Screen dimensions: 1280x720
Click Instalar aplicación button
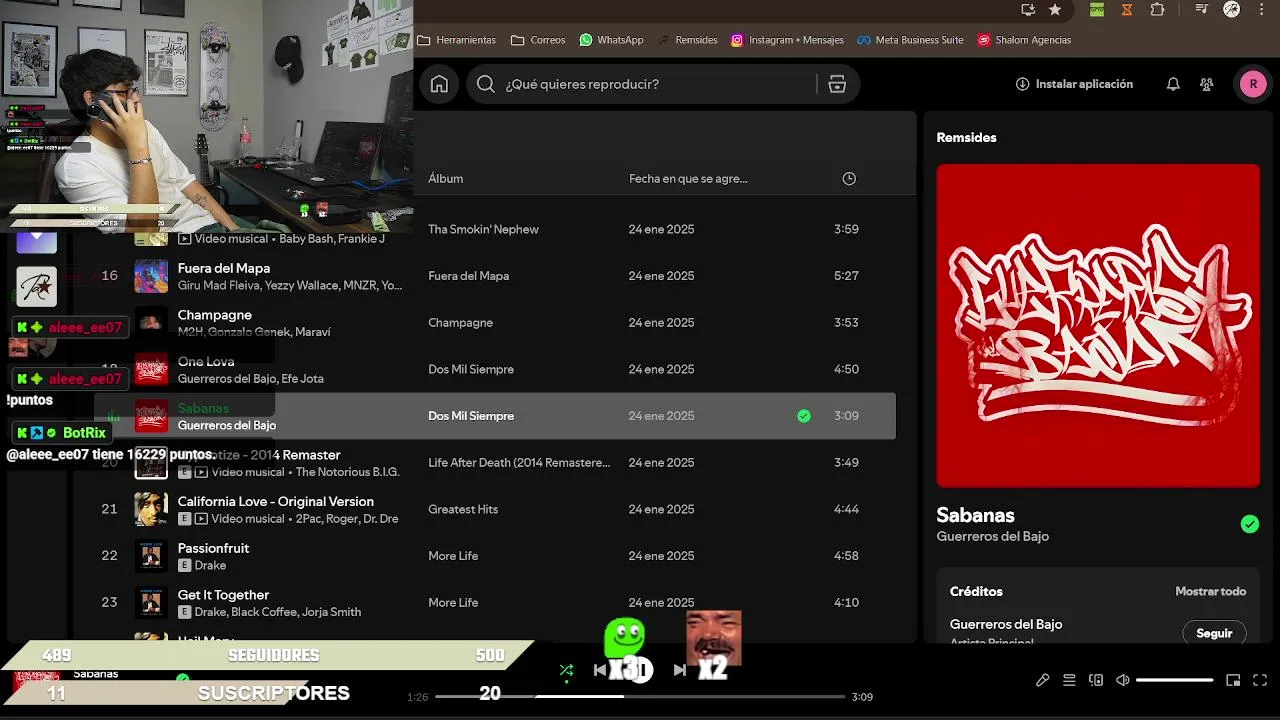[1074, 84]
